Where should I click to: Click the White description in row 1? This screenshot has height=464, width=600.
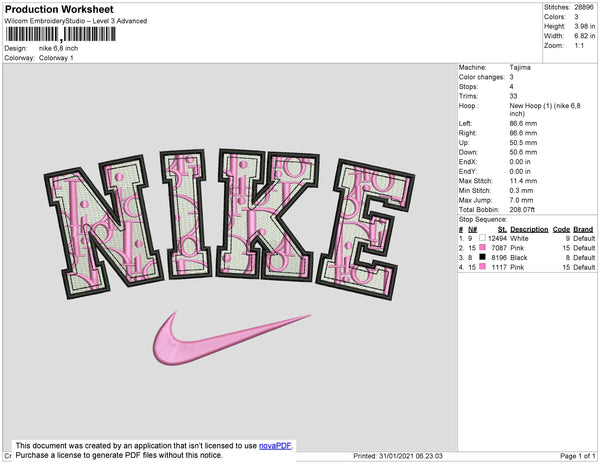[519, 238]
